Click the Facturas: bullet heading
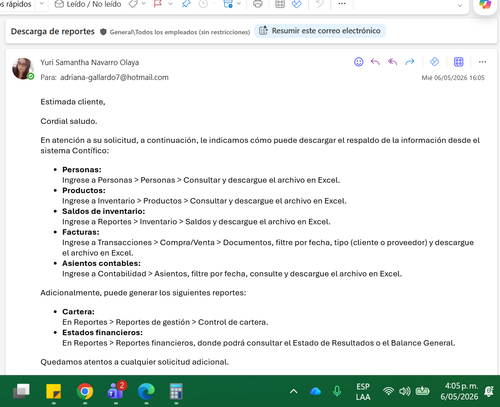 pos(81,232)
